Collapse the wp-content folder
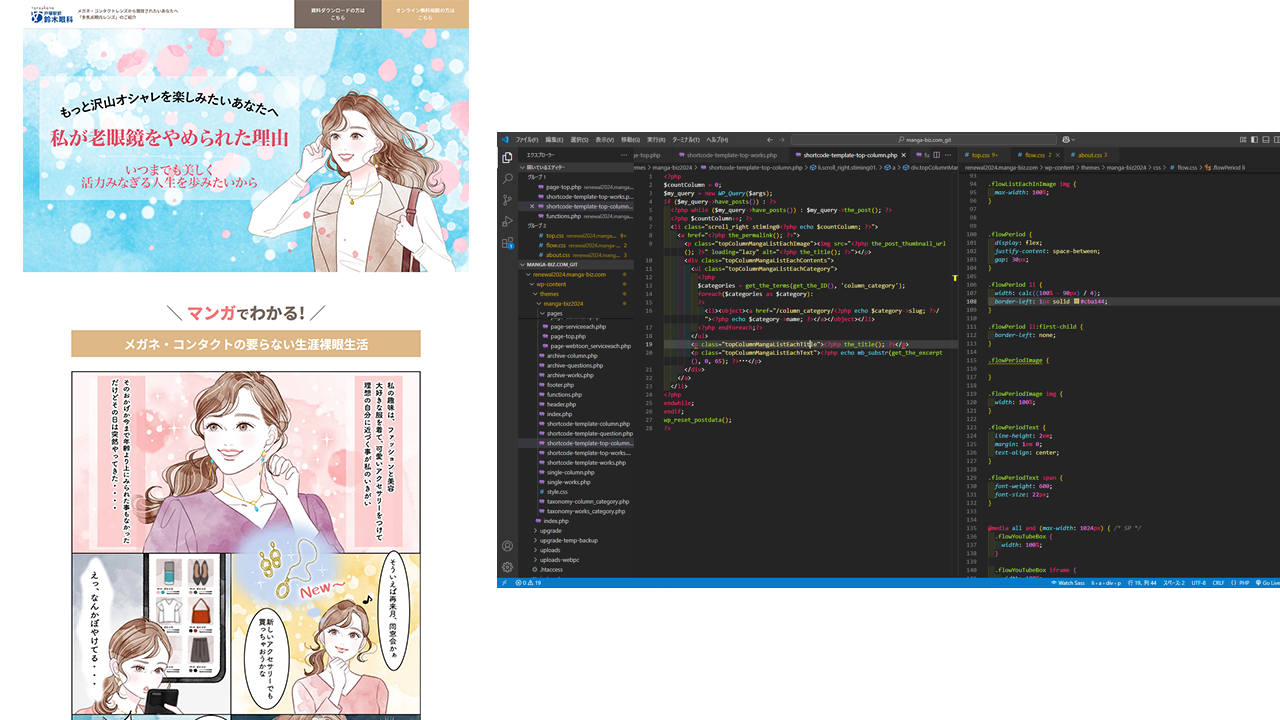This screenshot has width=1280, height=720. (x=551, y=284)
